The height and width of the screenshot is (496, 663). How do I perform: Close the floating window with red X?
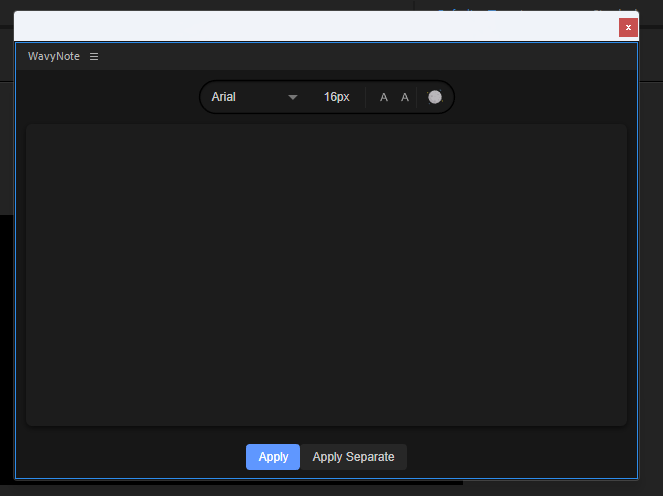pos(628,27)
